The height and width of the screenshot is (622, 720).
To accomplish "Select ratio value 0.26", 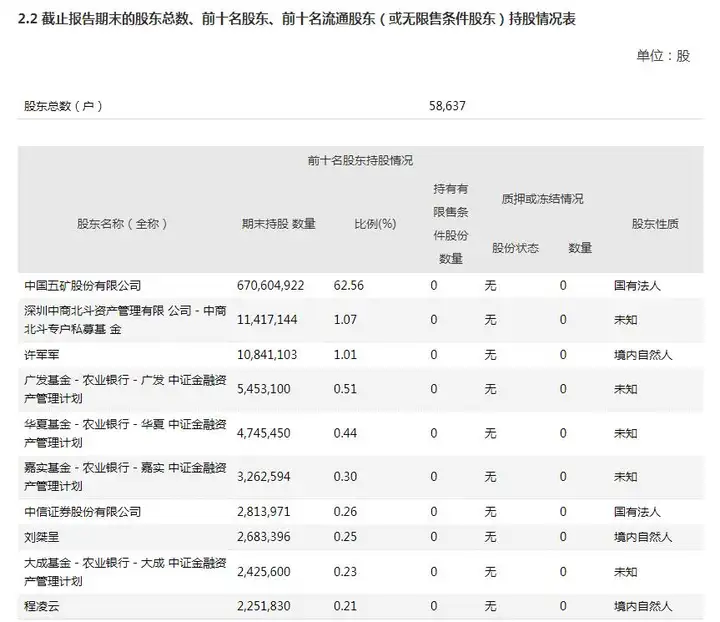I will pos(345,511).
